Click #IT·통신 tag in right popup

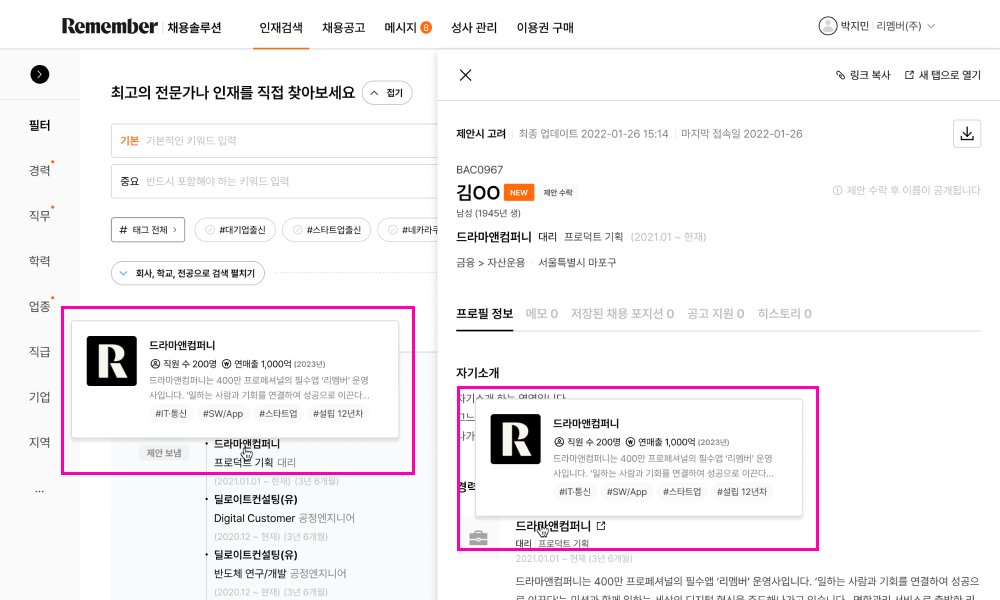(575, 492)
